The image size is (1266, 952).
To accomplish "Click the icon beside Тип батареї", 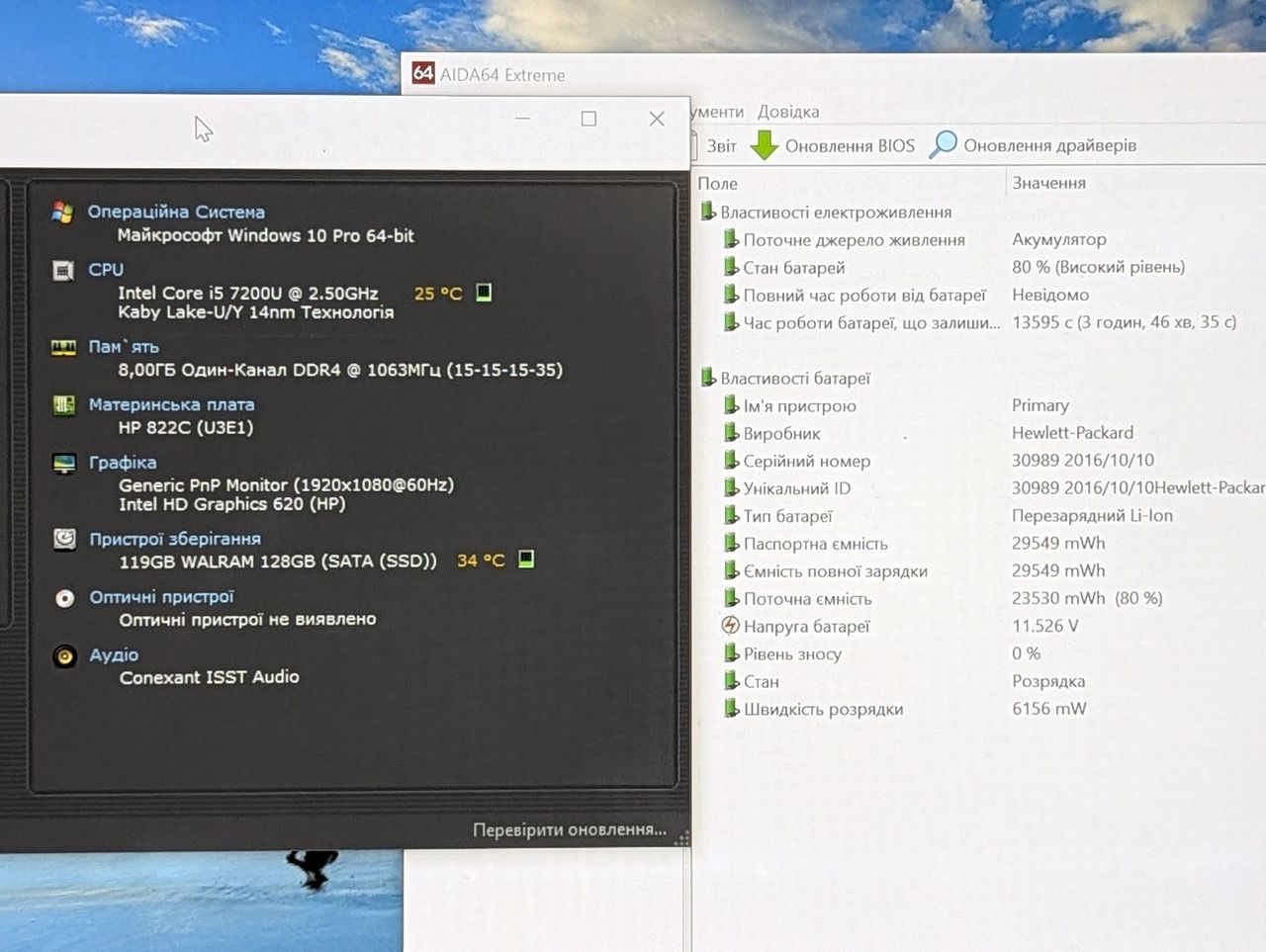I will (x=731, y=516).
